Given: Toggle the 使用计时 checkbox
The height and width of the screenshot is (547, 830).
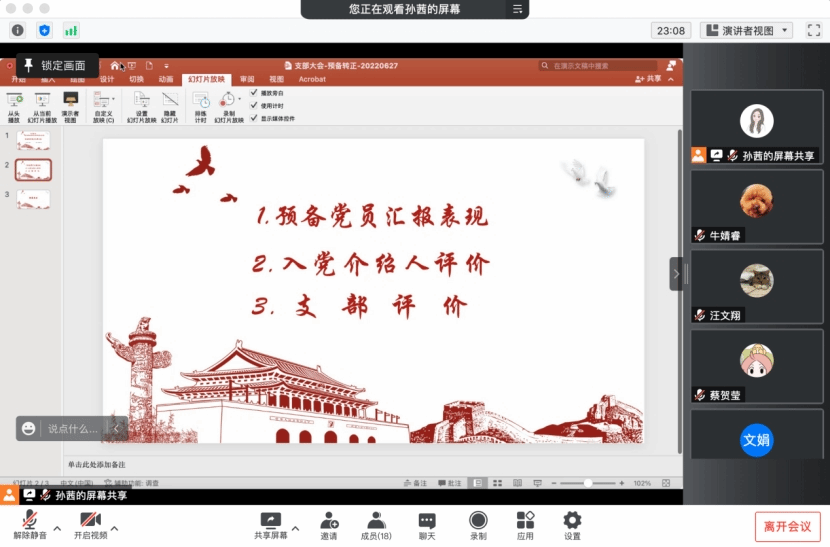Looking at the screenshot, I should [x=254, y=105].
